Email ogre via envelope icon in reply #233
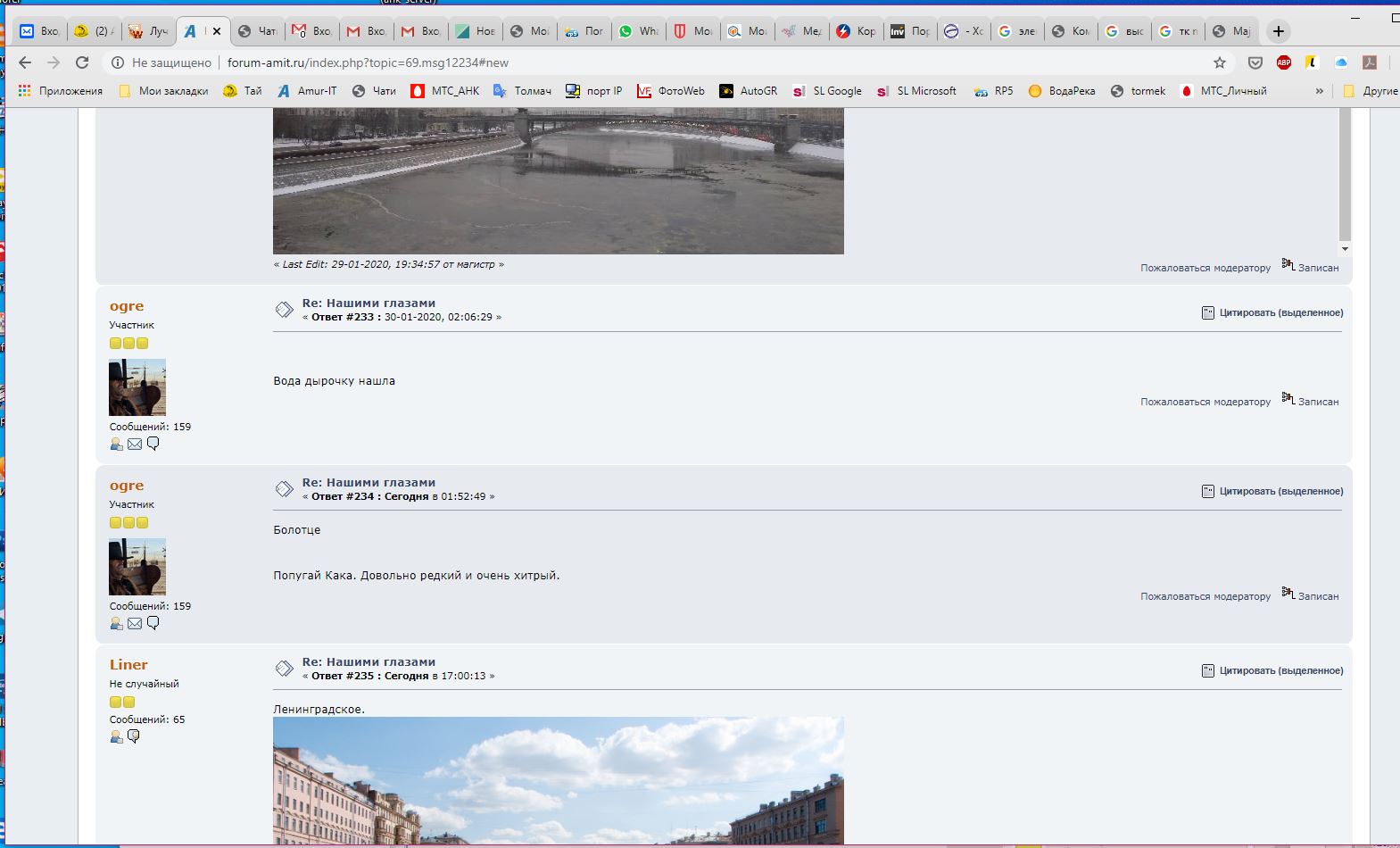This screenshot has width=1400, height=848. click(x=135, y=444)
